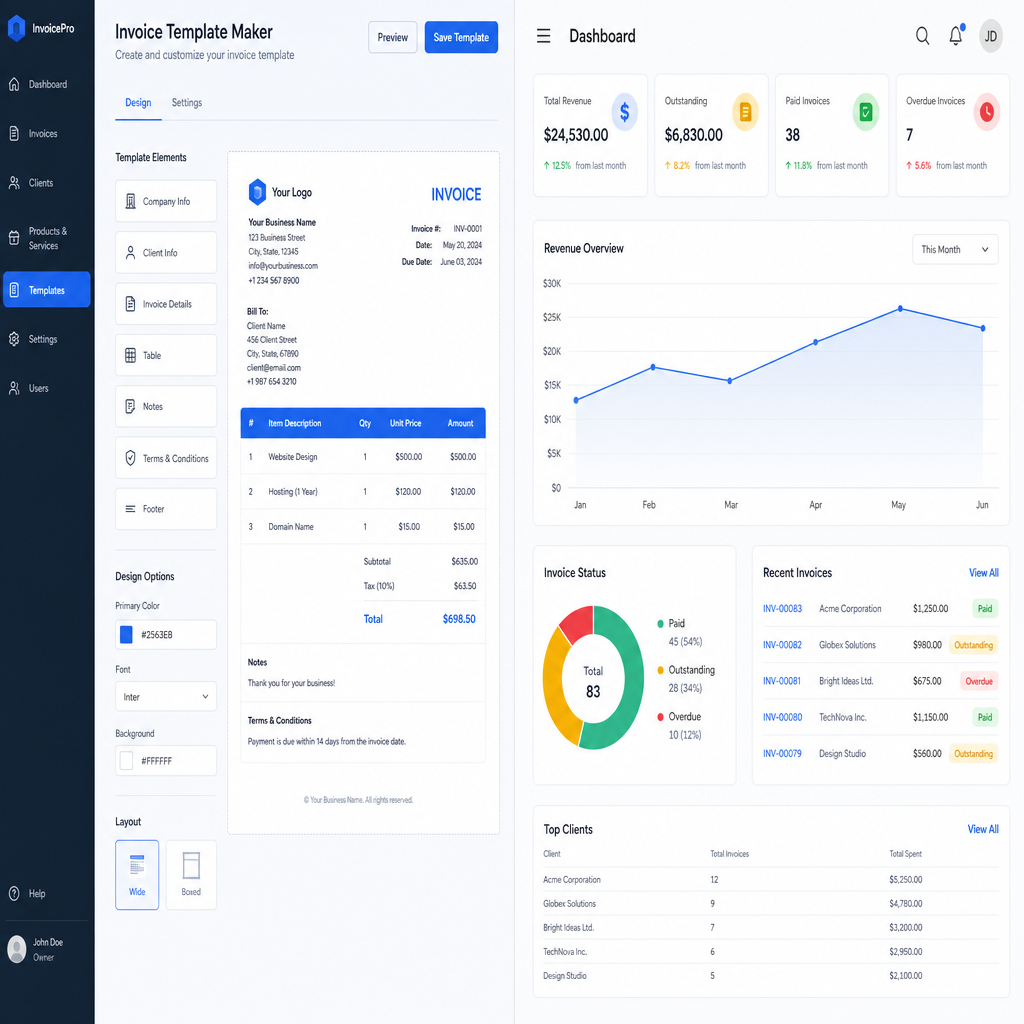Click the Save Template button
The height and width of the screenshot is (1024, 1024).
(x=461, y=37)
